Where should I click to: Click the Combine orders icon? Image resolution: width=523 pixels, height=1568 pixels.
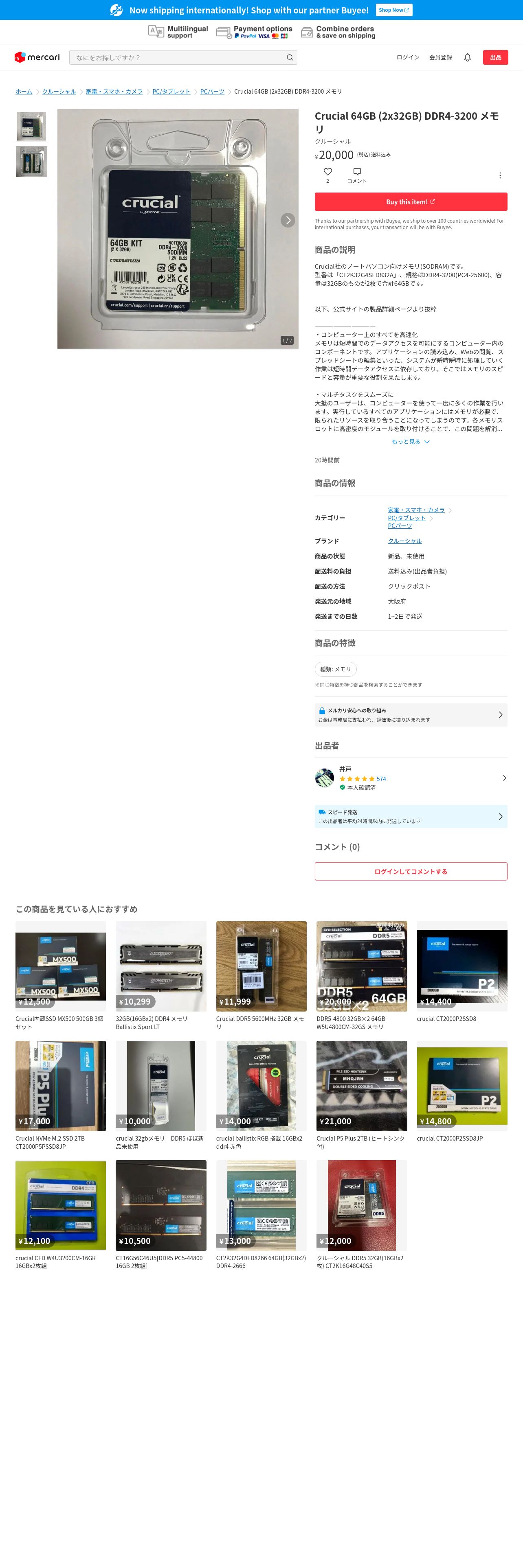click(307, 32)
